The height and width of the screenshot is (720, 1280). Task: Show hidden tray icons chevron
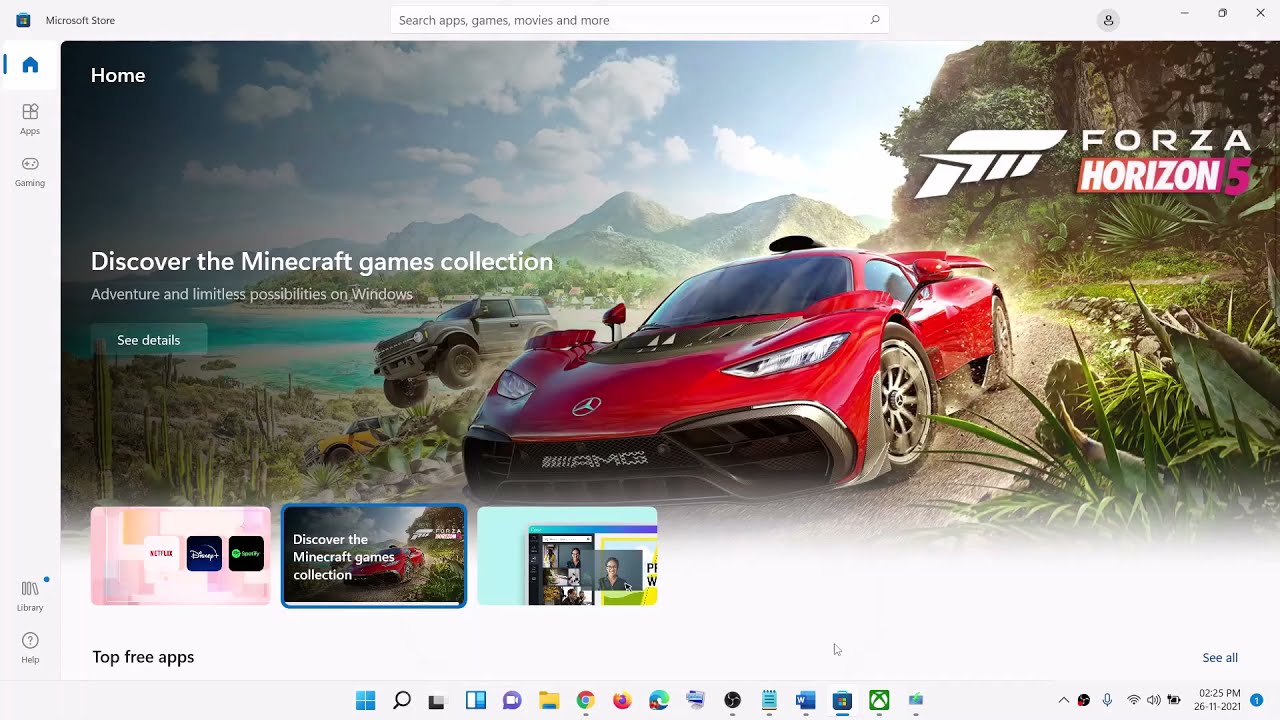pyautogui.click(x=1063, y=700)
